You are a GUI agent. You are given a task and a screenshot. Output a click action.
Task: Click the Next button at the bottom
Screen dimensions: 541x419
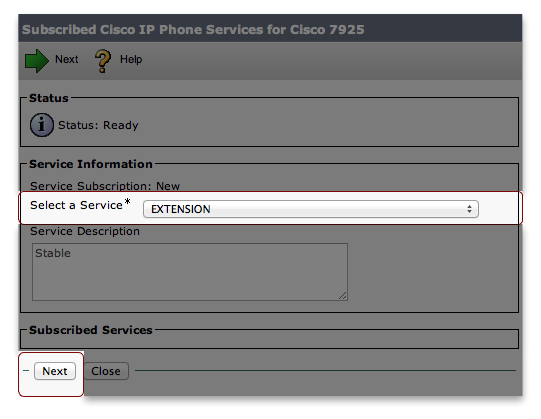(55, 371)
